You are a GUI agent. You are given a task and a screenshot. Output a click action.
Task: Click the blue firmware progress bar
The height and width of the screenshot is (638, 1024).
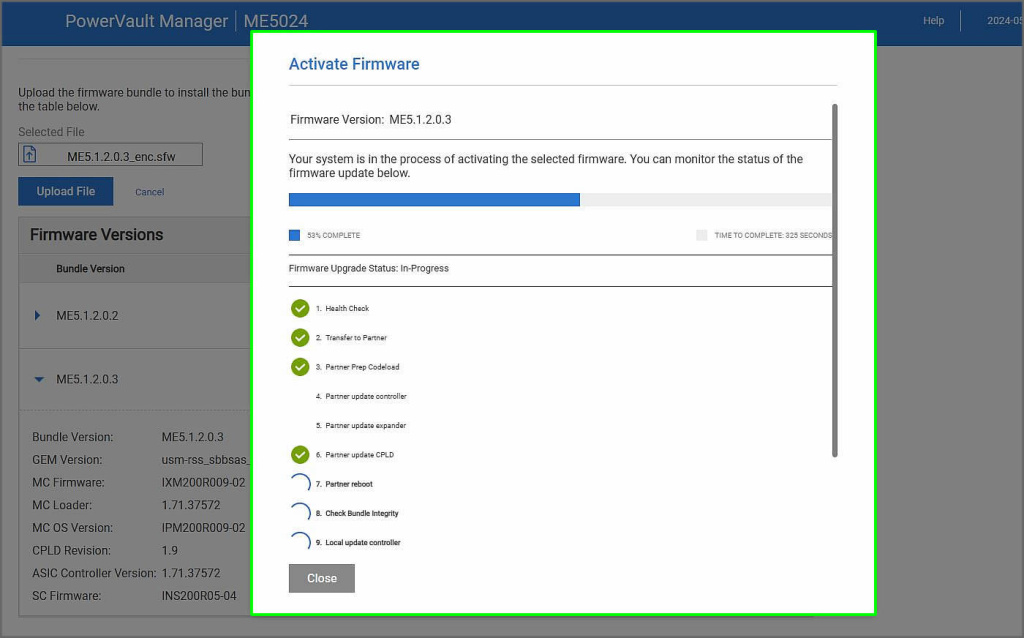pos(434,200)
